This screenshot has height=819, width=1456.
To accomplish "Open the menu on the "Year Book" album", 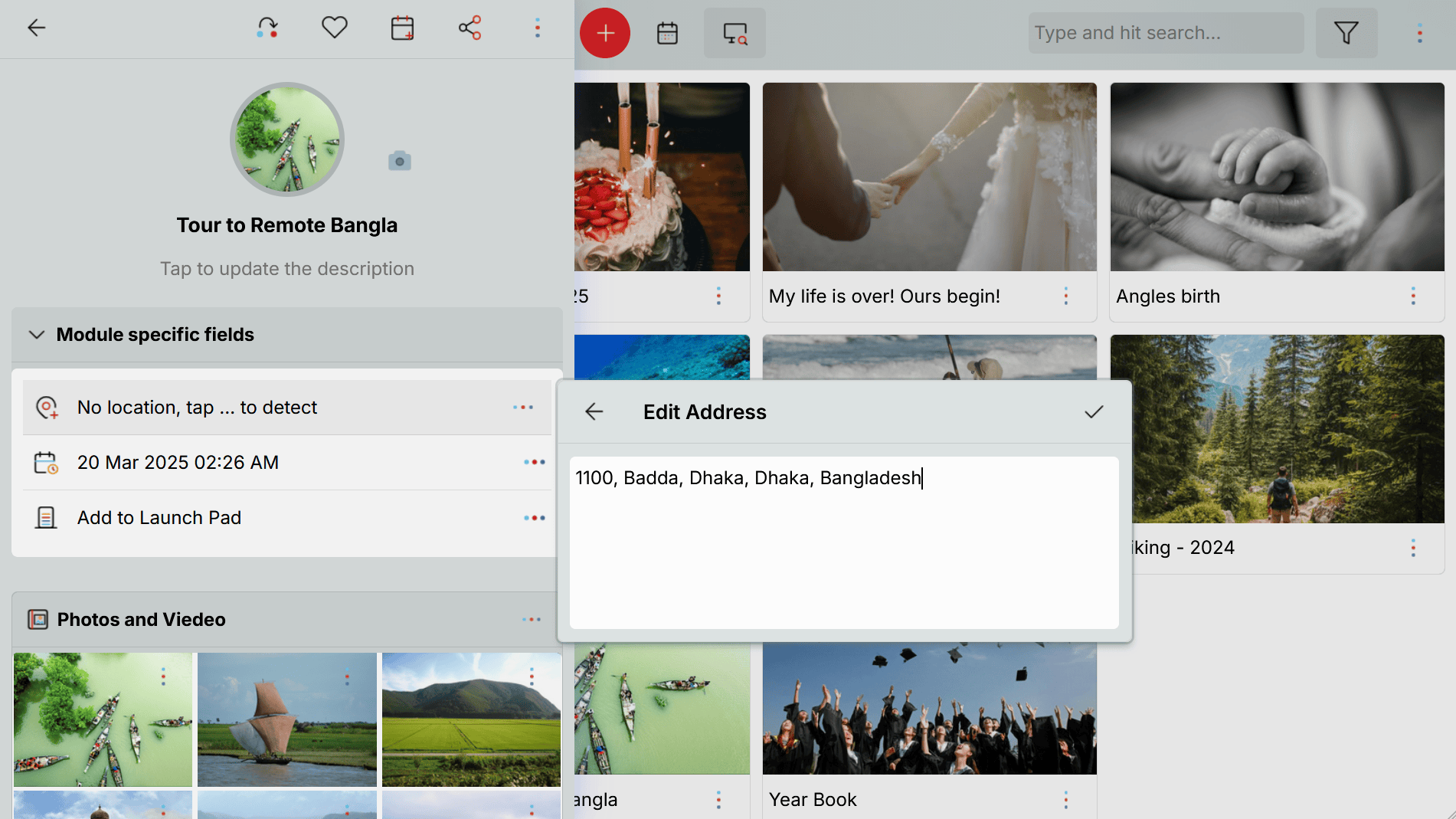I will 1065,799.
